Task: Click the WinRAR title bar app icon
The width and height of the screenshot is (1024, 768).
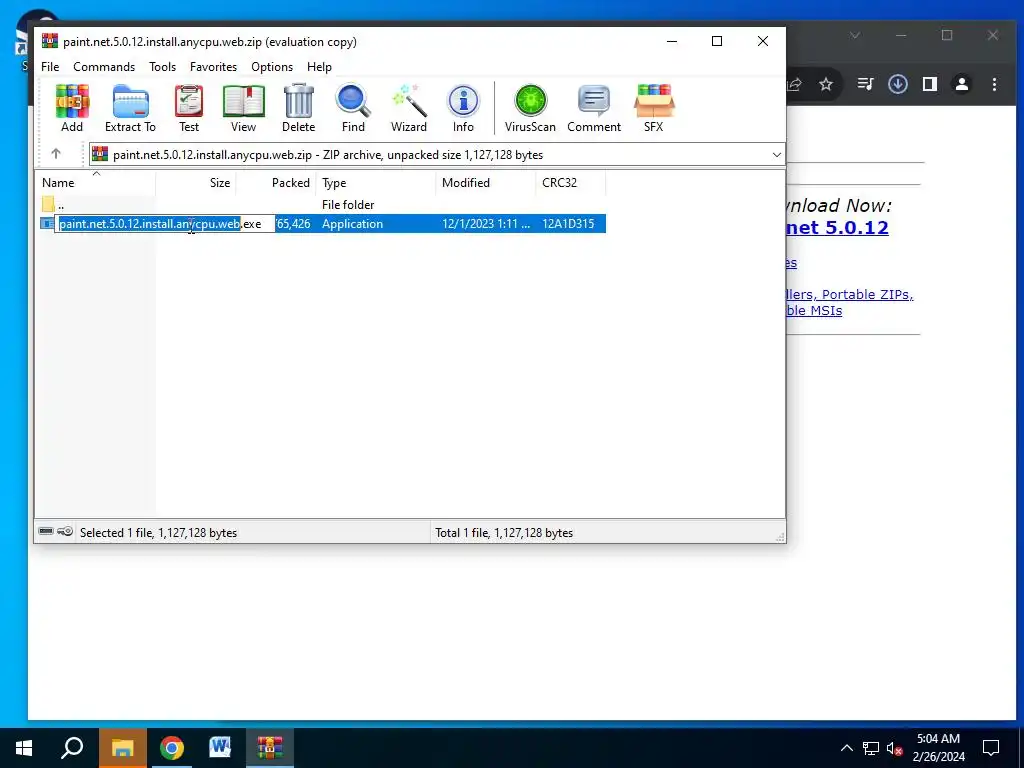Action: tap(50, 41)
